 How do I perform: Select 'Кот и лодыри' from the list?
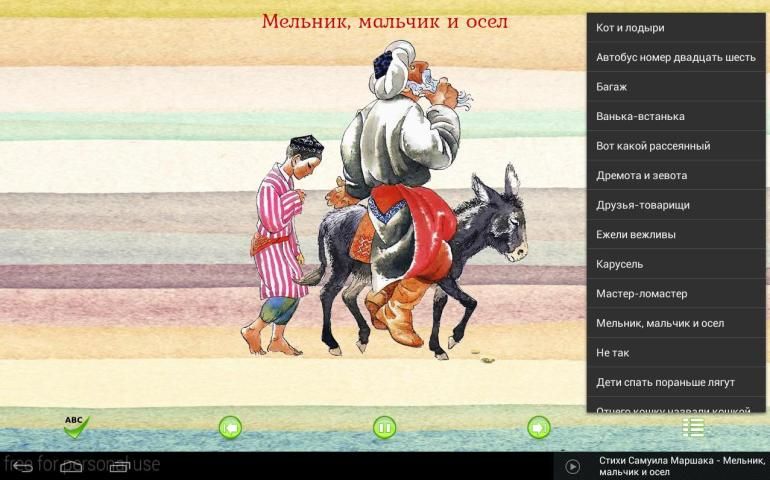[x=676, y=28]
